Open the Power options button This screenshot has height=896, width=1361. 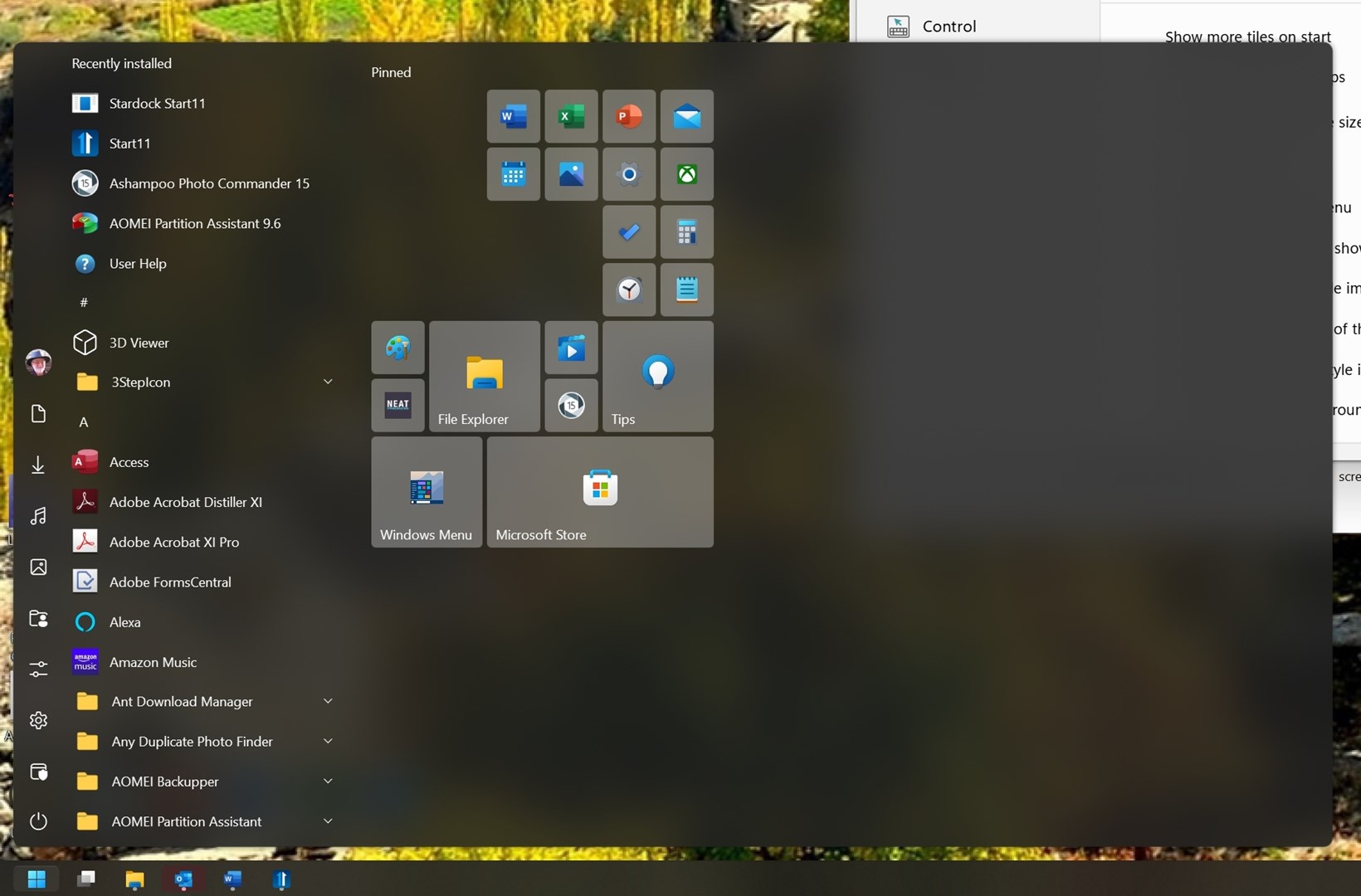[38, 821]
